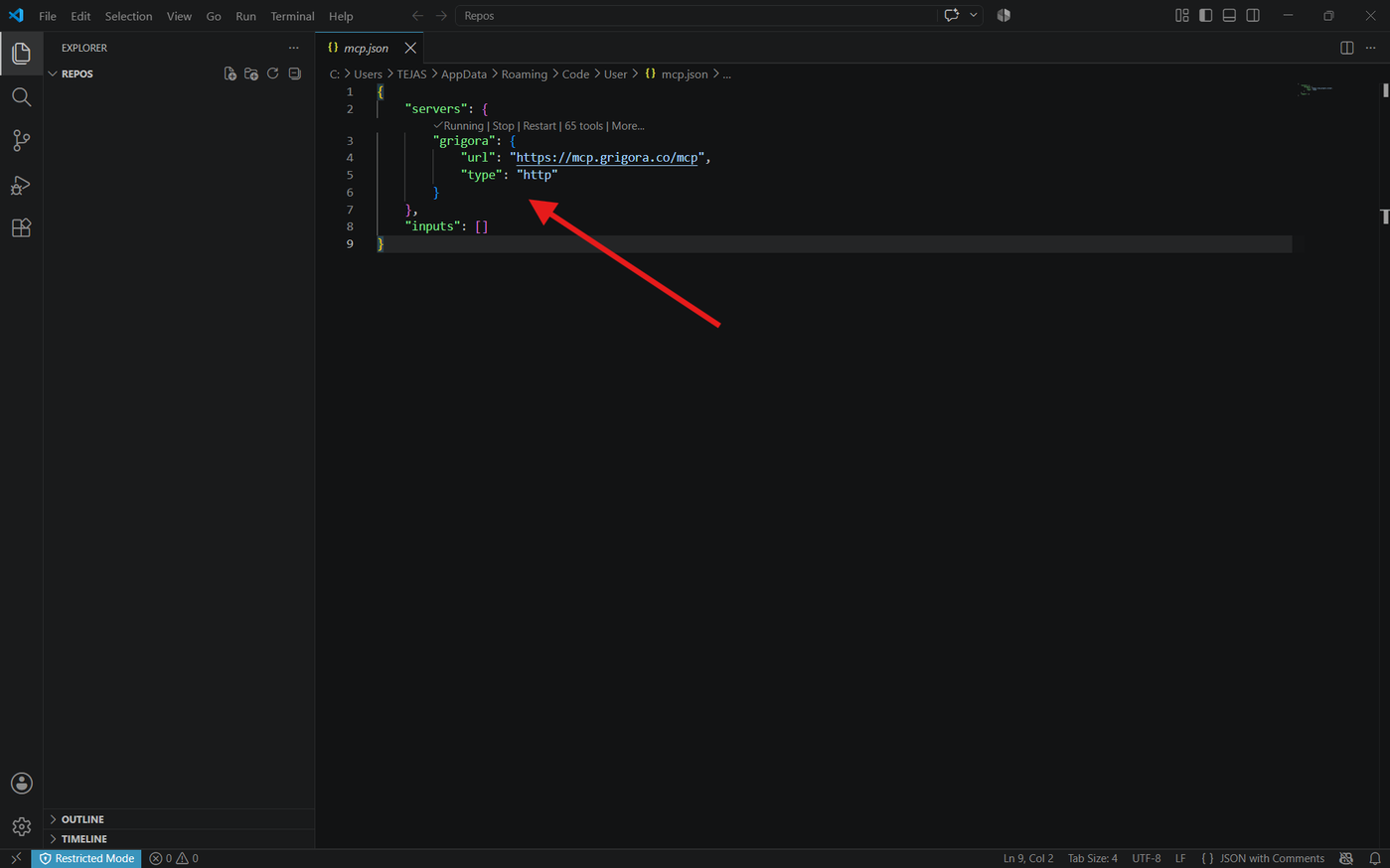Open the Source Control view
Image resolution: width=1390 pixels, height=868 pixels.
point(21,141)
